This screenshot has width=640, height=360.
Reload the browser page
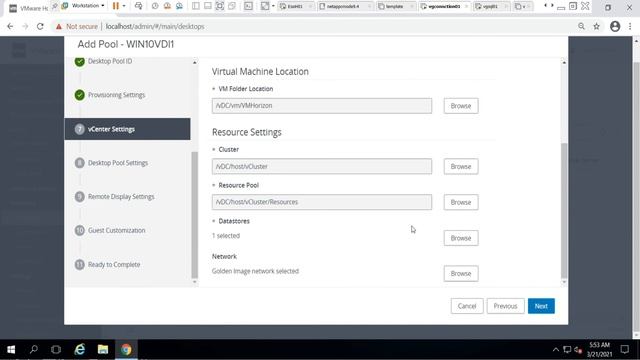[x=40, y=27]
